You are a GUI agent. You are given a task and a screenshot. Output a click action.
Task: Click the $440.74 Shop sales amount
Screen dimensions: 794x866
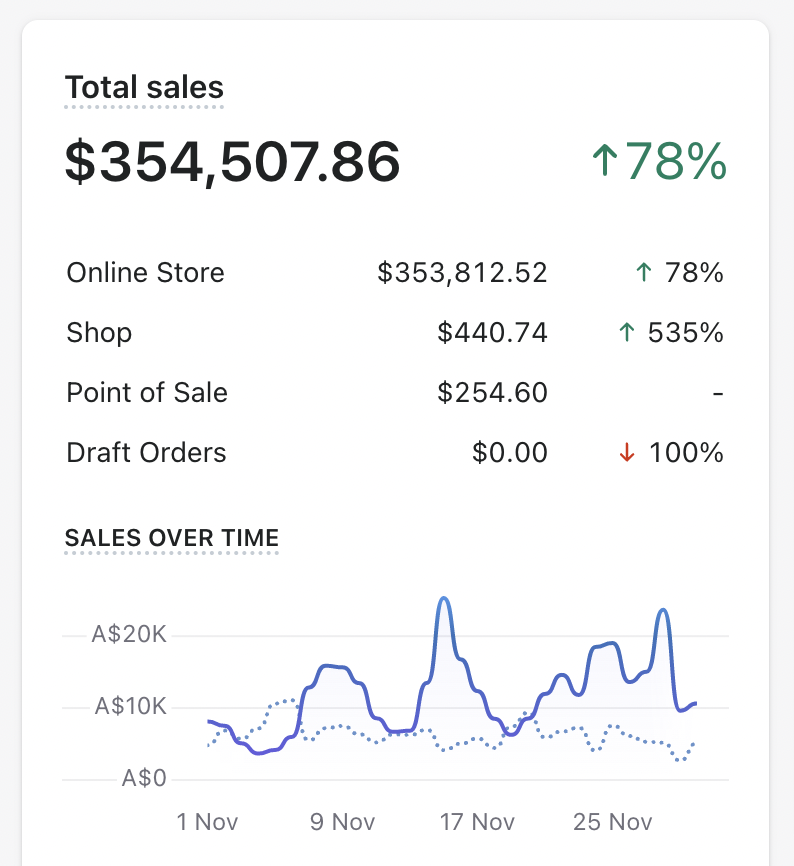click(x=492, y=333)
